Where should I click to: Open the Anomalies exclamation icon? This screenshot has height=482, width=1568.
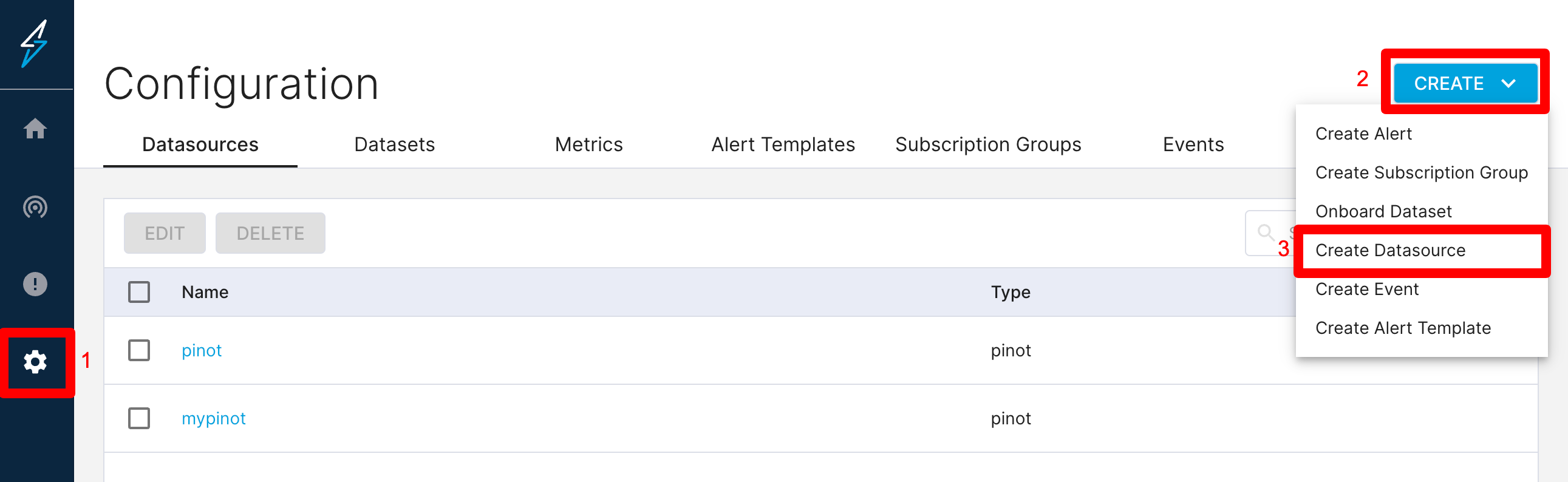pyautogui.click(x=35, y=284)
